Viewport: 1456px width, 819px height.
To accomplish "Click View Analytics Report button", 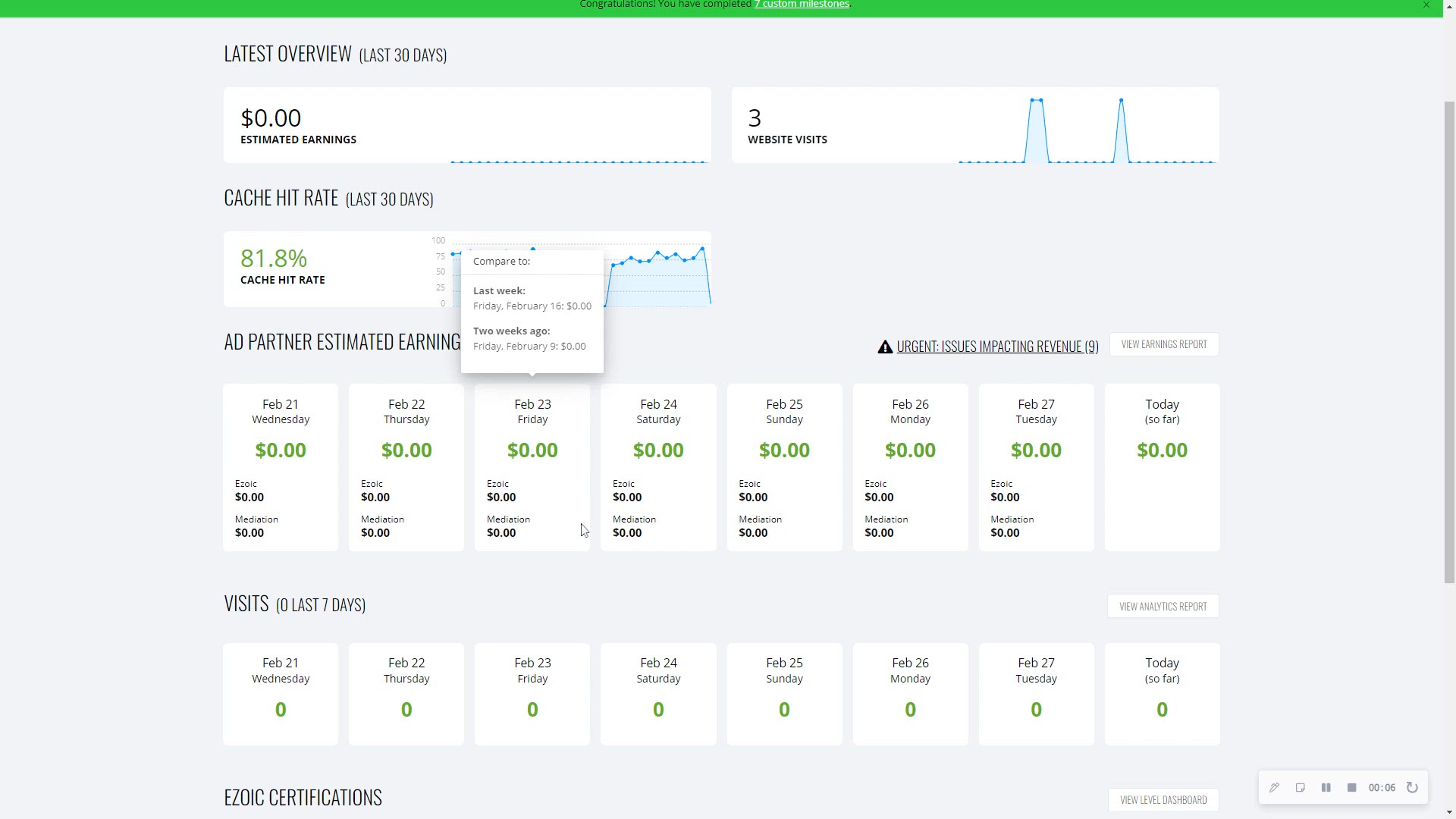I will point(1163,607).
